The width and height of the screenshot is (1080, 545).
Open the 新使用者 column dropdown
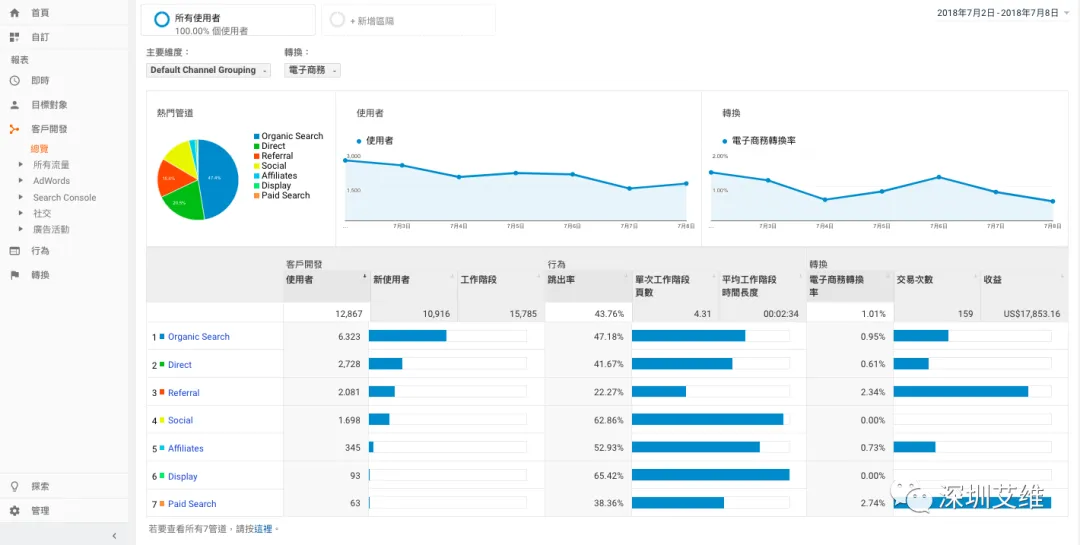[453, 276]
